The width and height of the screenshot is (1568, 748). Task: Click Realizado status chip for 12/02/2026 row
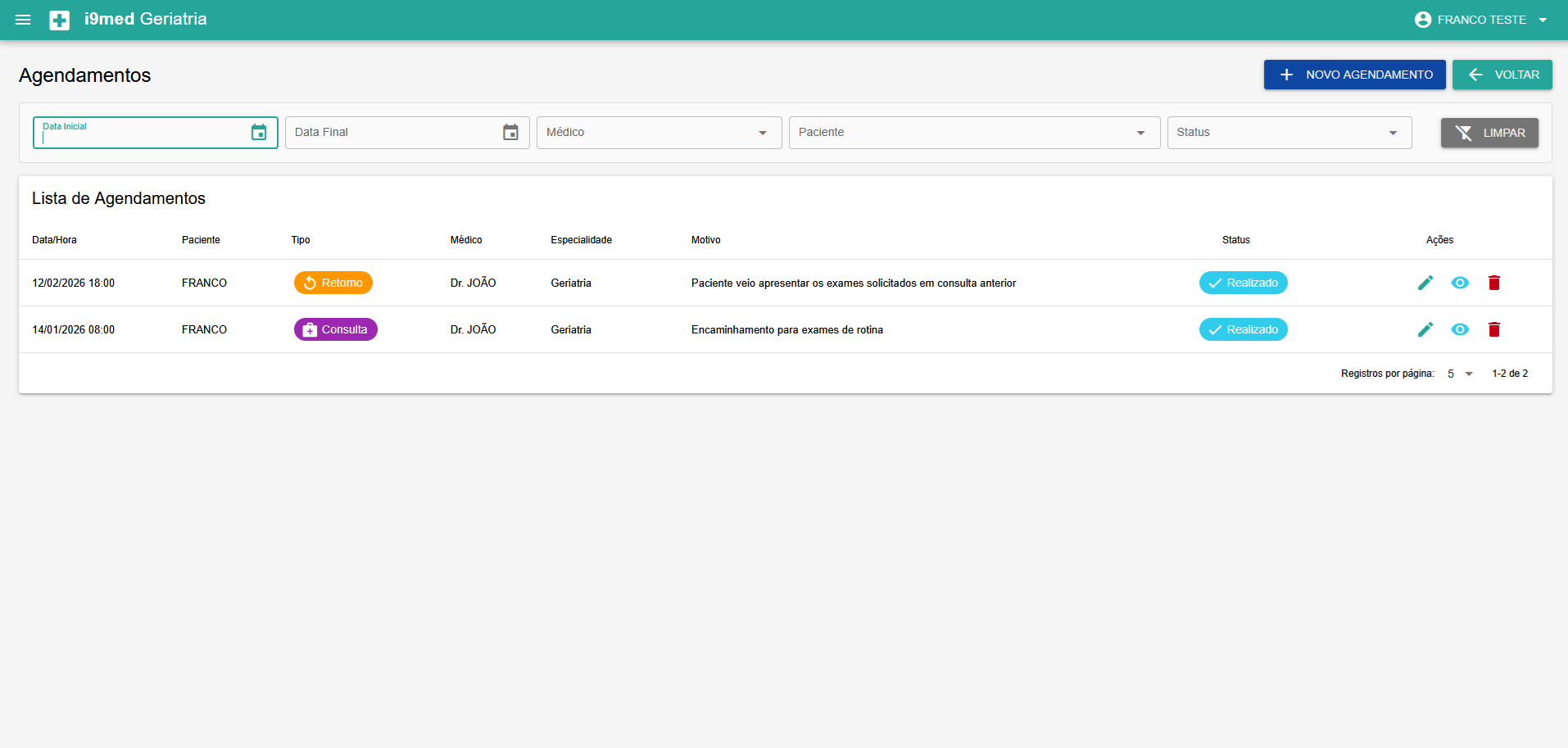coord(1244,283)
